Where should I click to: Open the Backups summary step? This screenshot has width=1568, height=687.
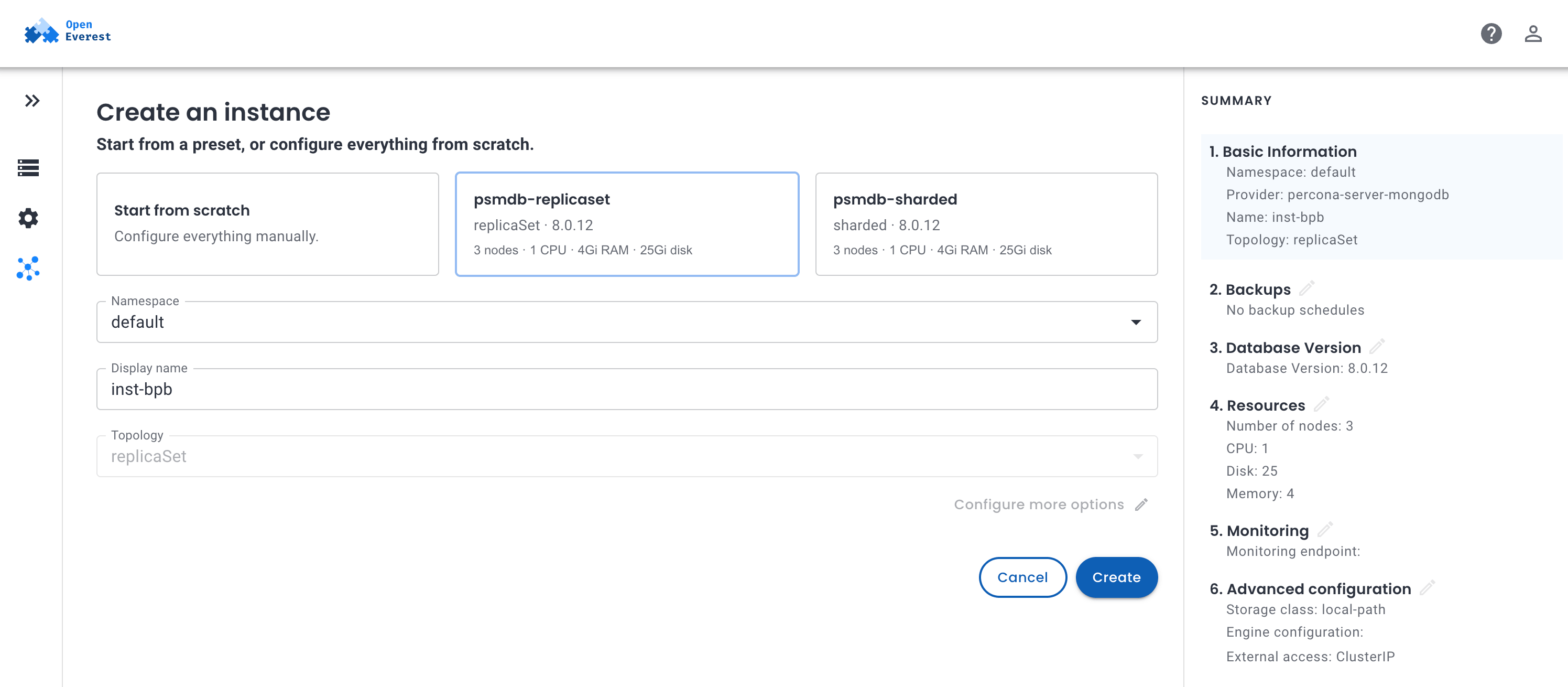1250,289
